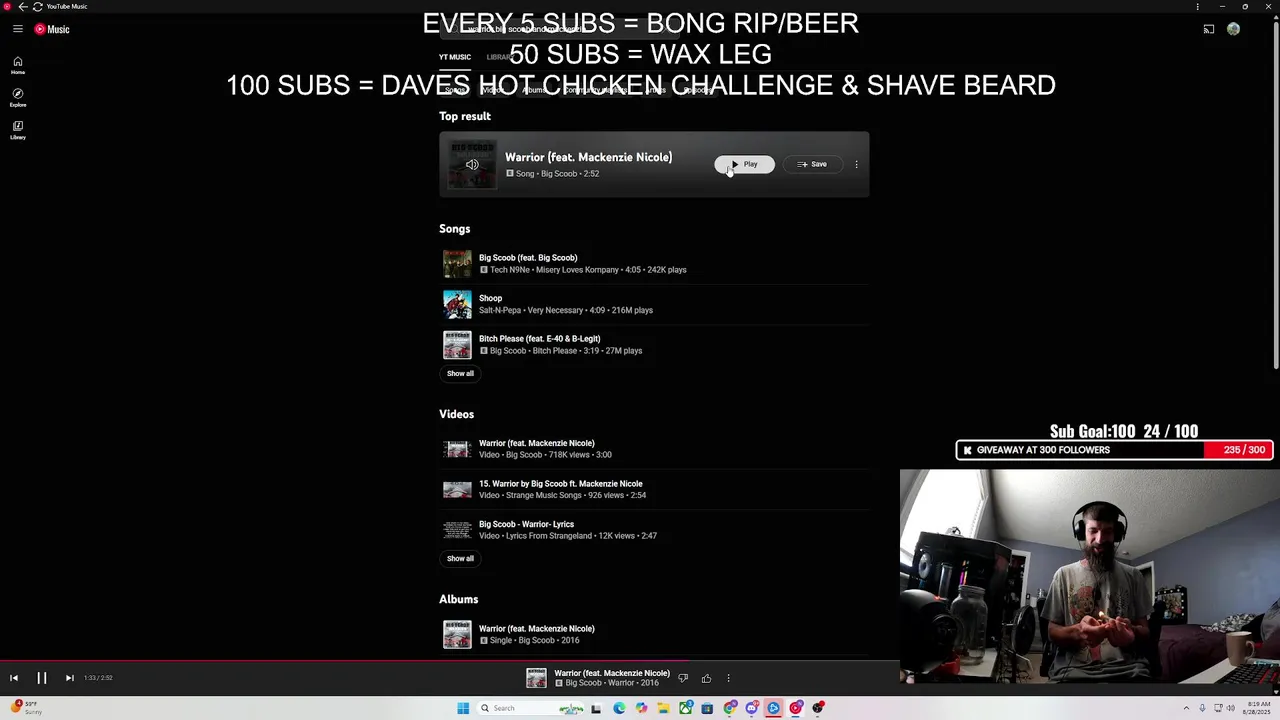Dislike the playing song
Screen dimensions: 1280x720
coord(683,678)
